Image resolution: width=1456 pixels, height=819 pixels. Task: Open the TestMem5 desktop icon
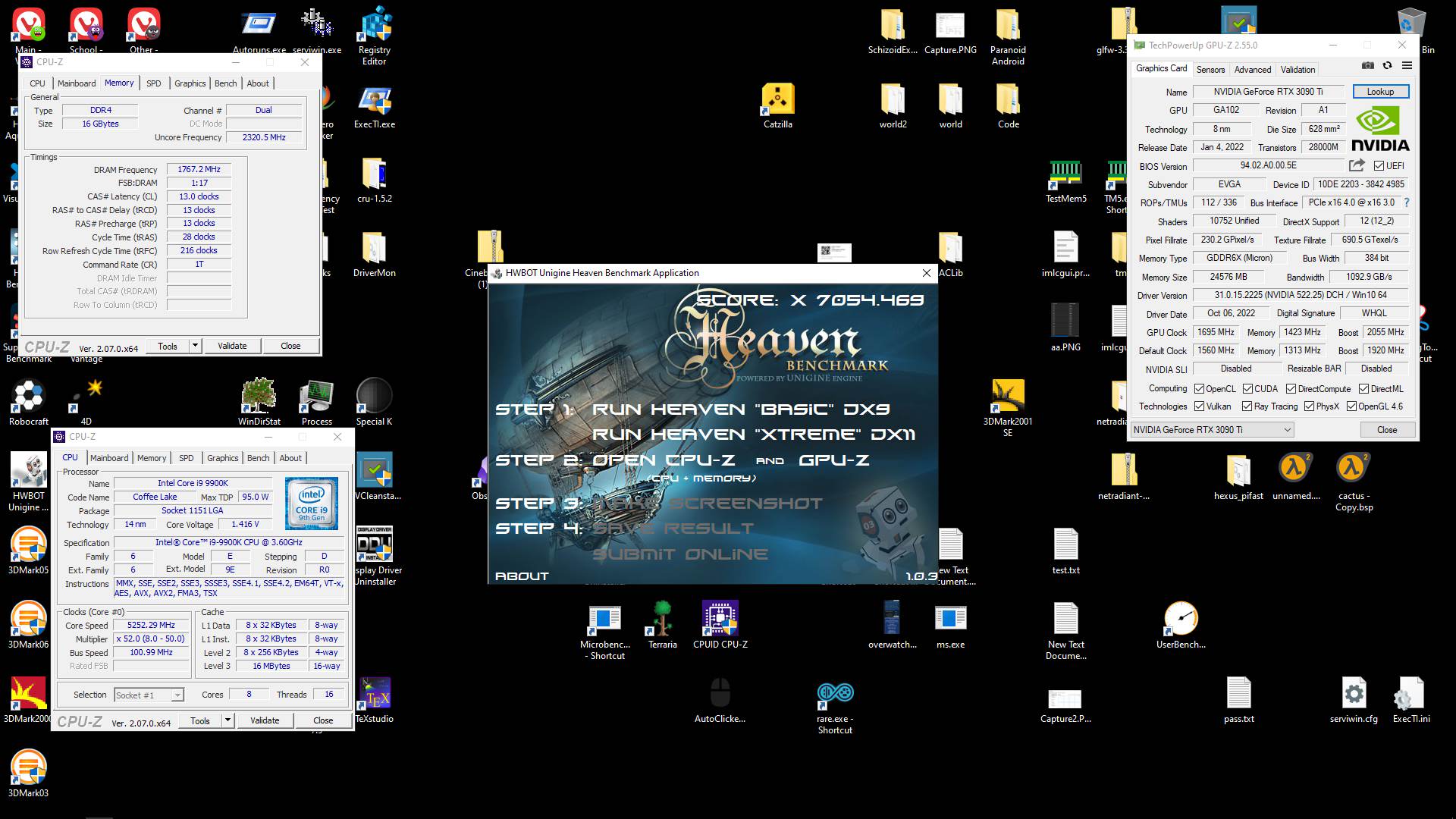(x=1066, y=180)
